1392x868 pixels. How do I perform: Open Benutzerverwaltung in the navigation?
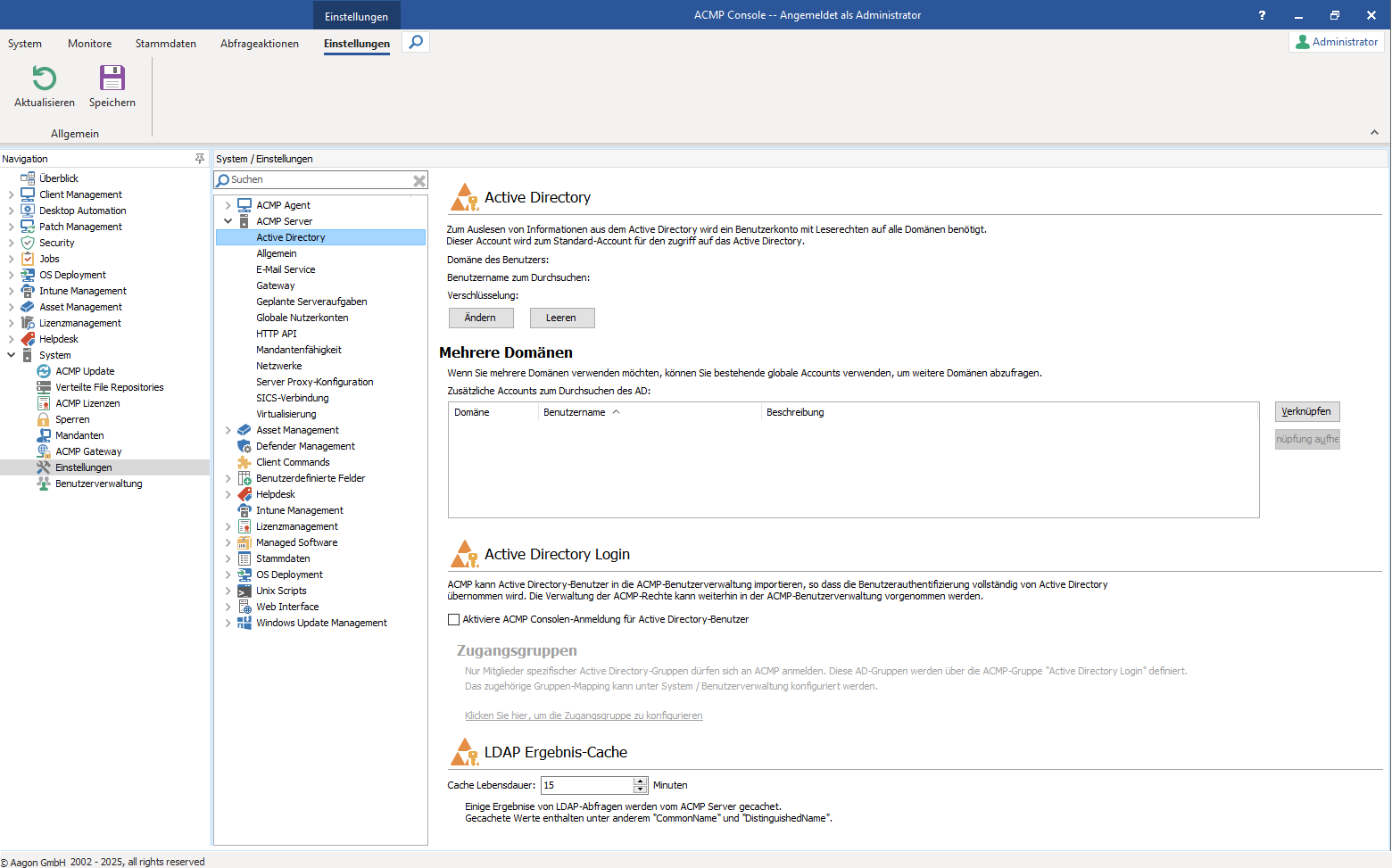(96, 483)
